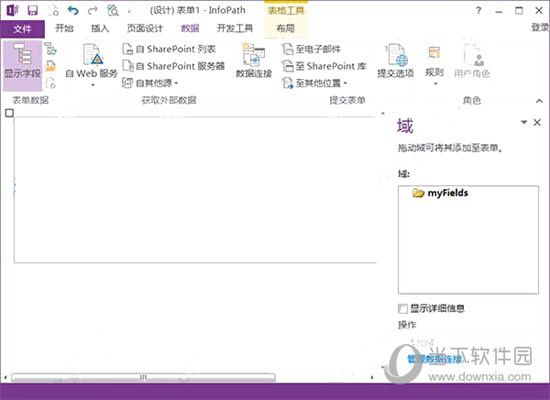Click the horizontal scrollbar right arrow
This screenshot has width=550, height=400.
pos(372,378)
